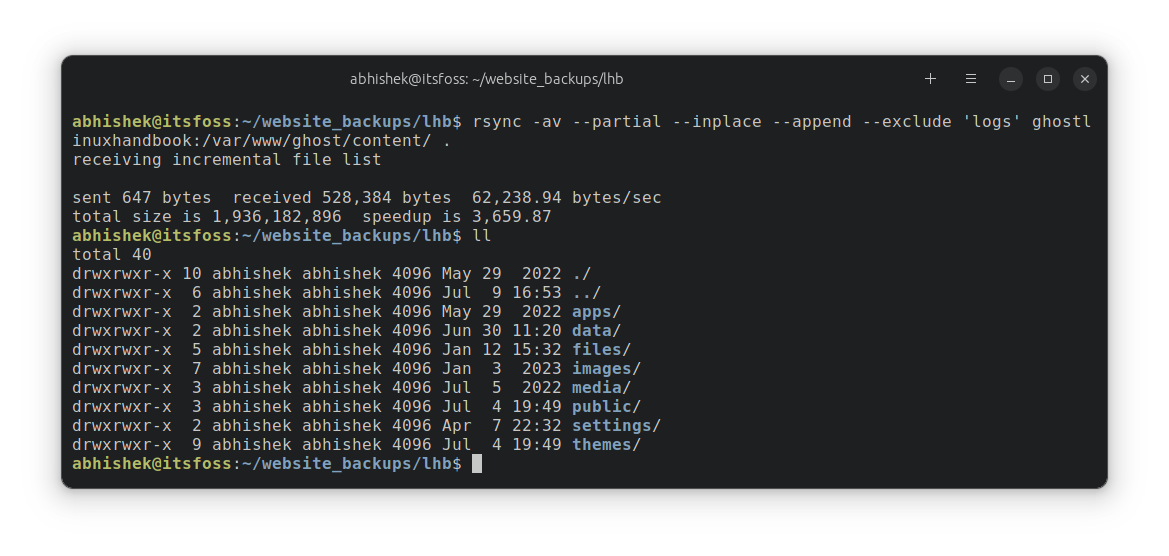1169x556 pixels.
Task: Click 'inuxhandbook:/var/www/ghost/content/' path text
Action: pyautogui.click(x=251, y=141)
